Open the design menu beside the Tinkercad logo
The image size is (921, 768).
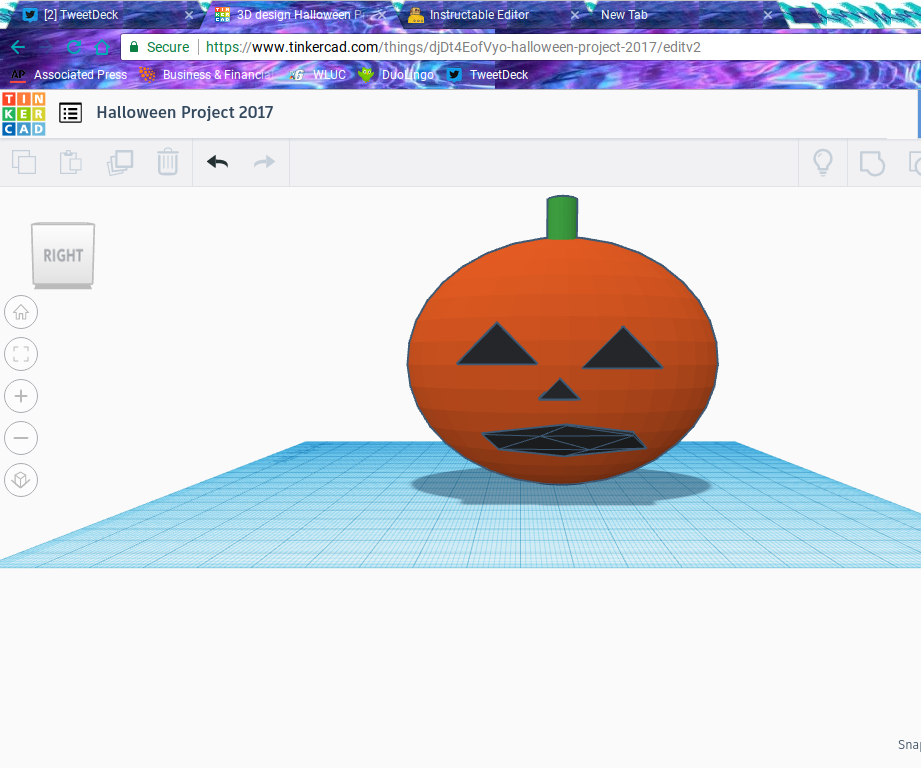point(70,113)
